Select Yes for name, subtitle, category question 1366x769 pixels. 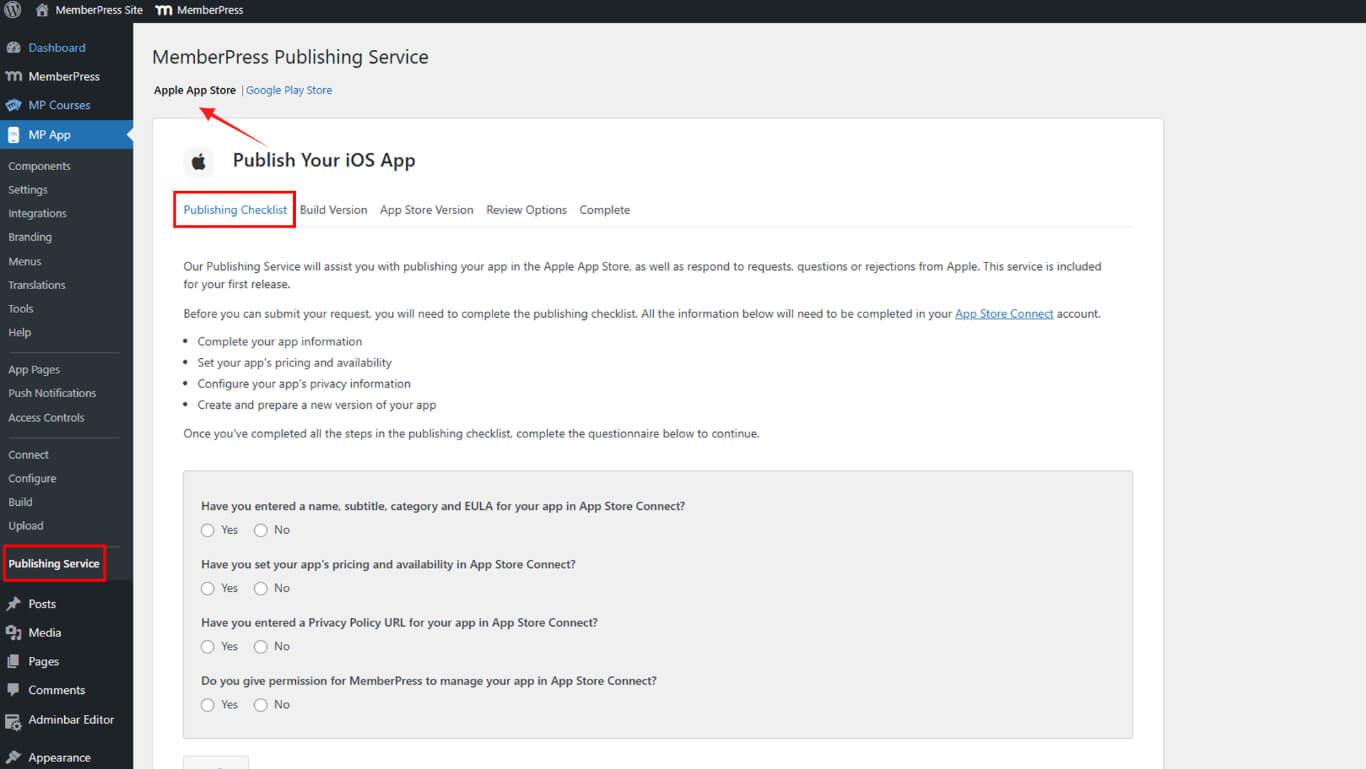pyautogui.click(x=208, y=531)
